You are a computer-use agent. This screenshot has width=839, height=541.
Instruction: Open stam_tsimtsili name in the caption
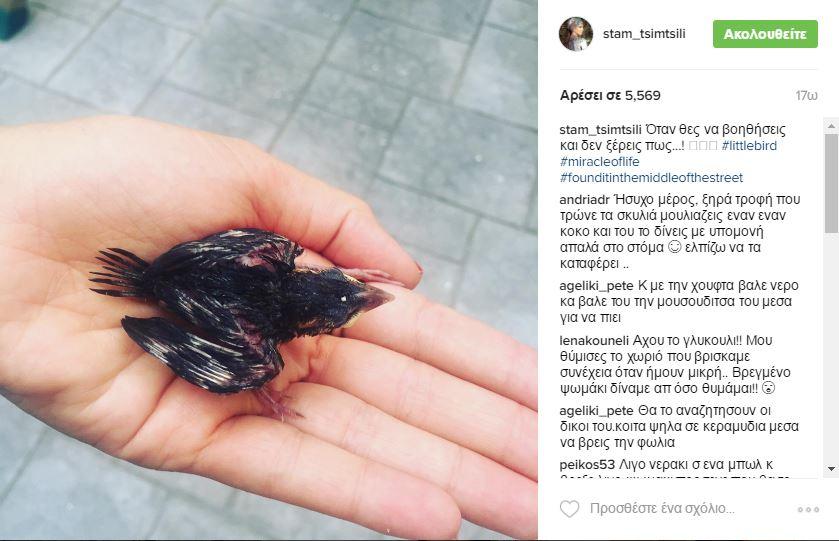tap(600, 129)
